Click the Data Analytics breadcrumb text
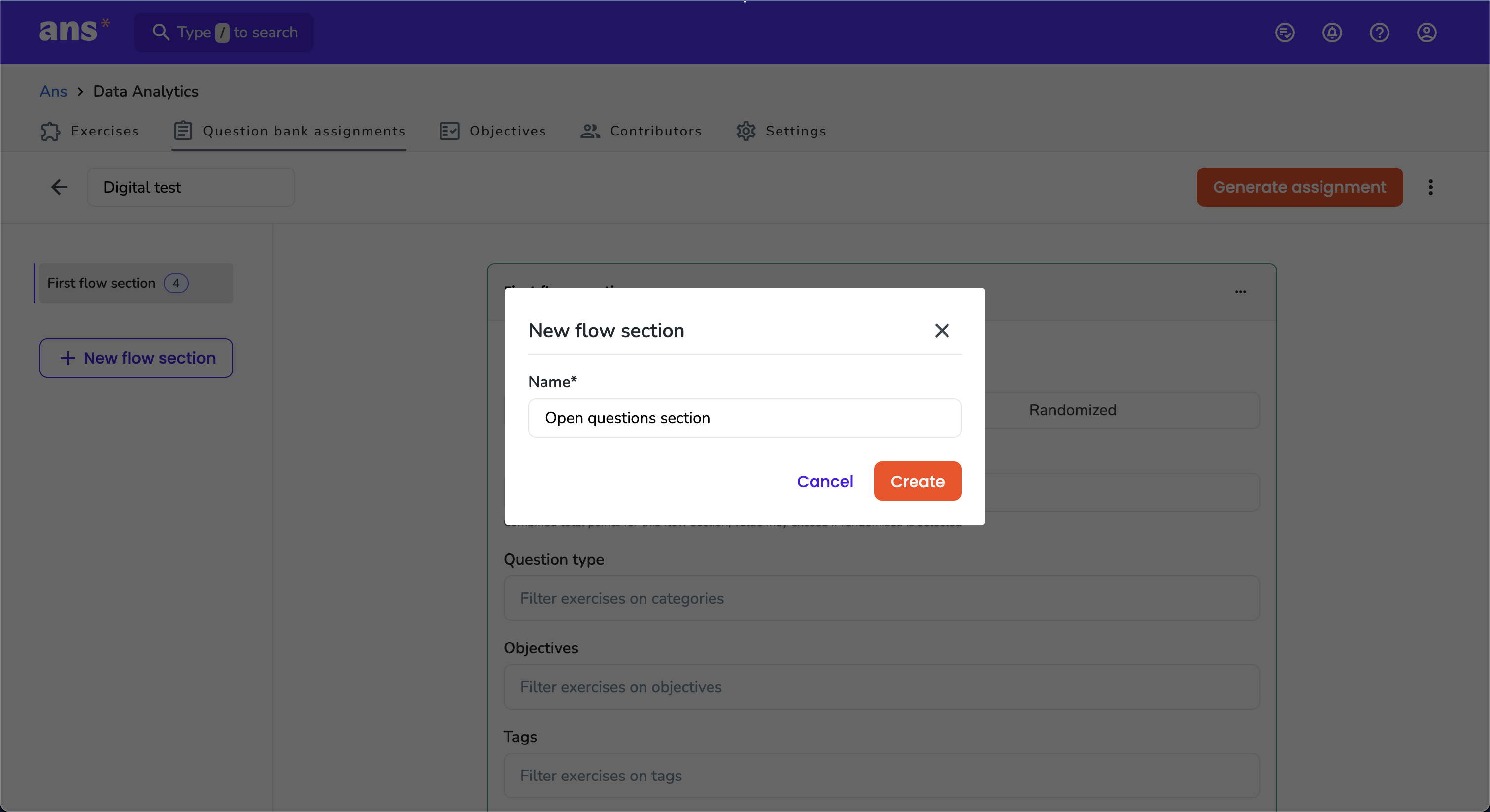The image size is (1490, 812). (146, 91)
